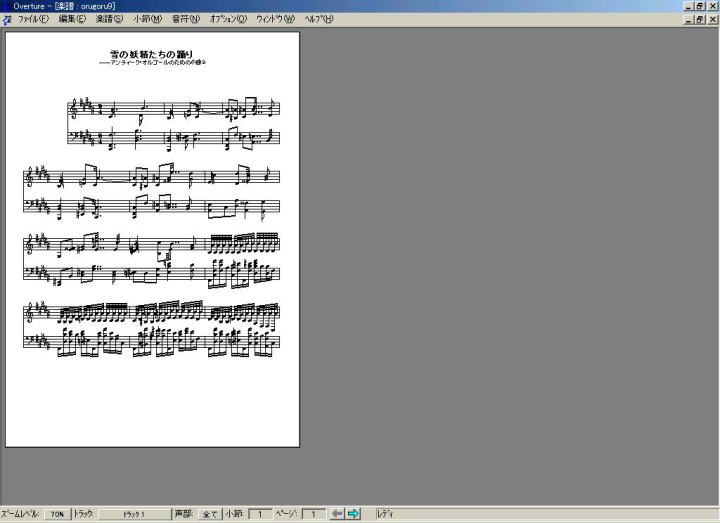
Task: Click the ページ page number field
Action: tap(314, 514)
